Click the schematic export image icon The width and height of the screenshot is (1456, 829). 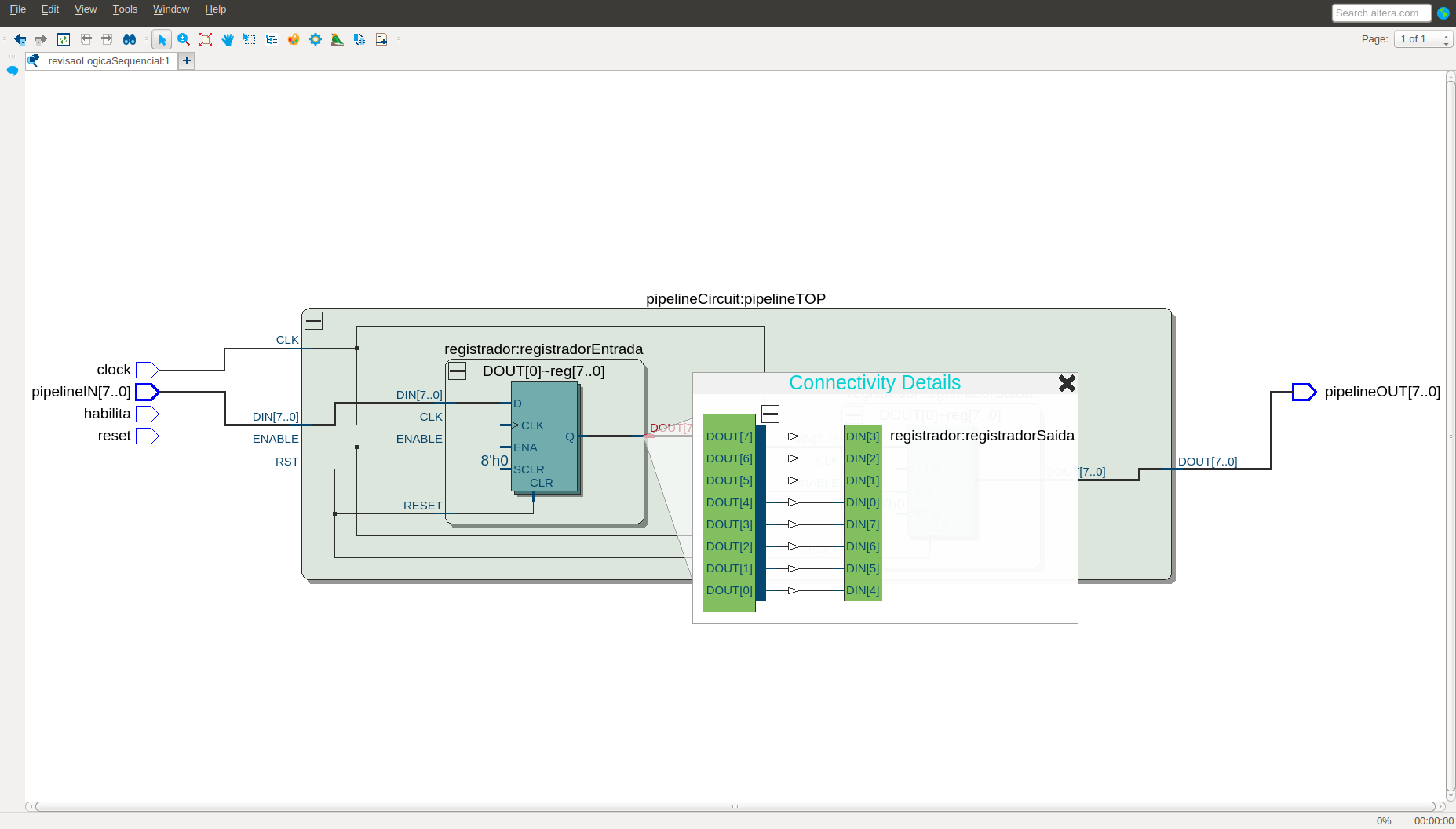pyautogui.click(x=381, y=39)
